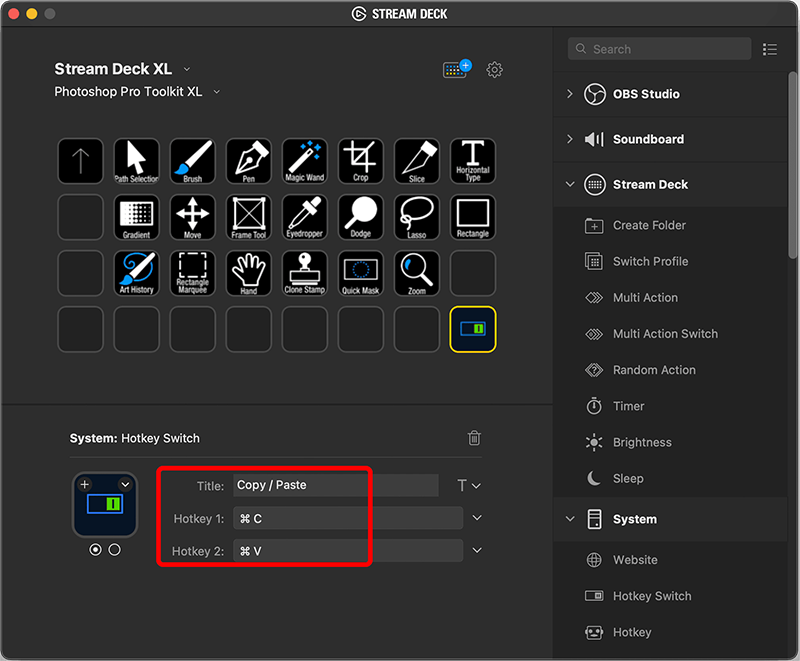Click the Hotkey 2 field ⌘ V
The height and width of the screenshot is (661, 800).
348,551
